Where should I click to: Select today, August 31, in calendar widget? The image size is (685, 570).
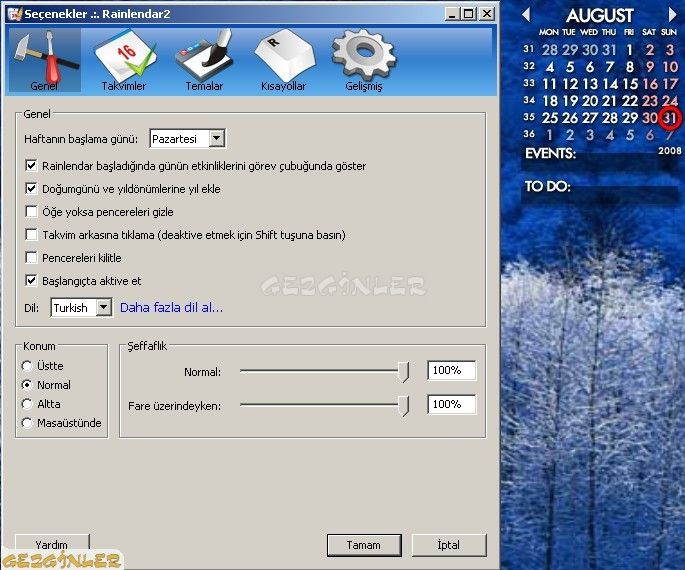[669, 117]
